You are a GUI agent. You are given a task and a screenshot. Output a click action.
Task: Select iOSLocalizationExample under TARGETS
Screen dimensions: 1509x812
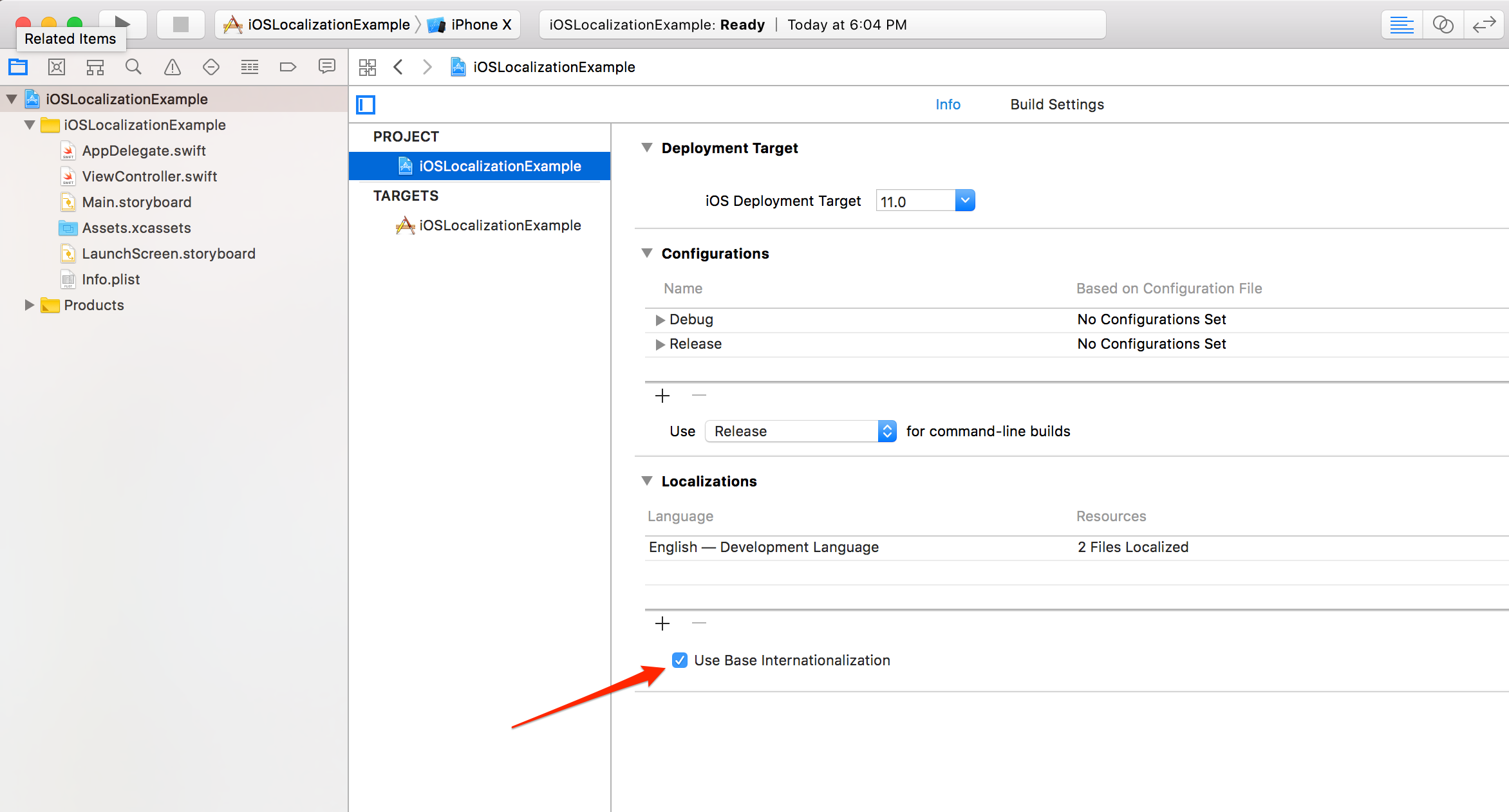coord(480,225)
